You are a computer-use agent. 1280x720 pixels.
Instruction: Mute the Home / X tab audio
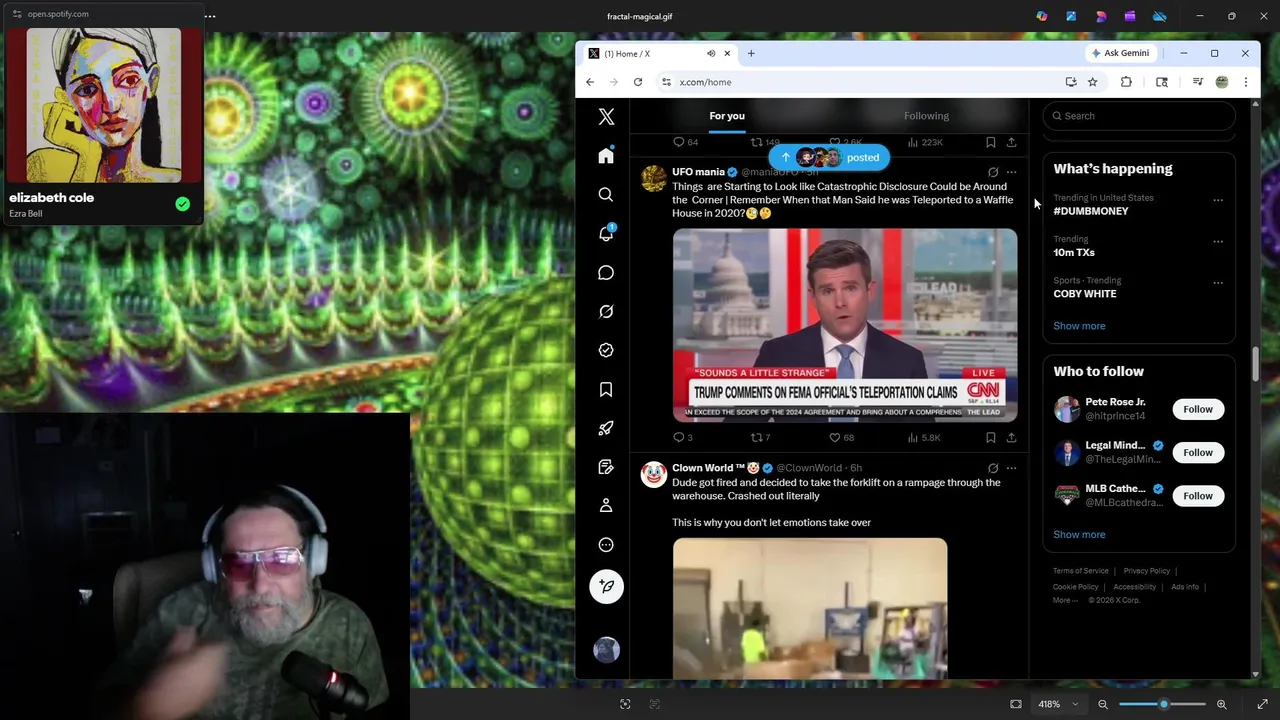pos(711,53)
